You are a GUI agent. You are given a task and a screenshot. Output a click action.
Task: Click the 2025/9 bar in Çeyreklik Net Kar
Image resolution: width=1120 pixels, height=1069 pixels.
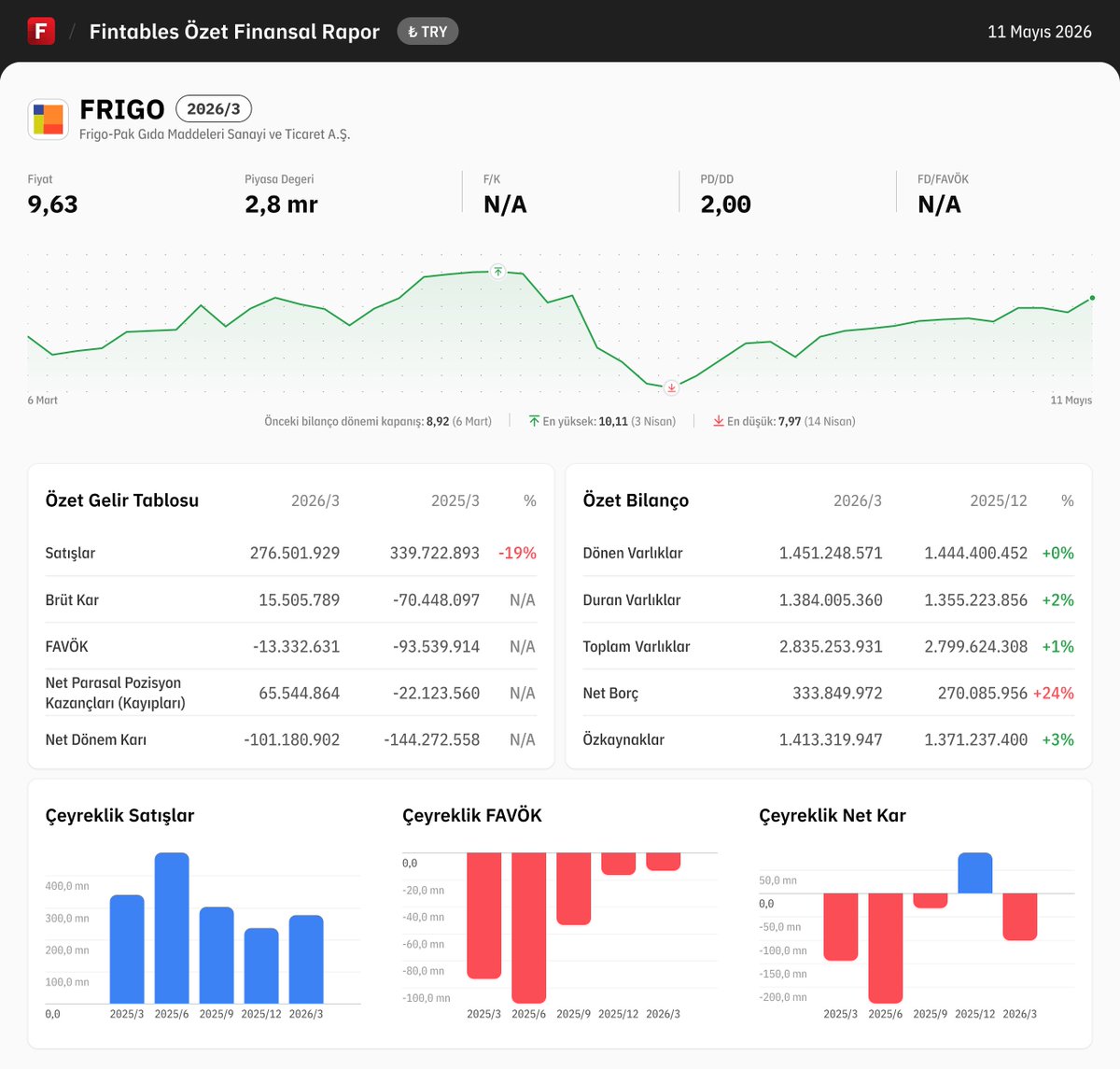(931, 901)
